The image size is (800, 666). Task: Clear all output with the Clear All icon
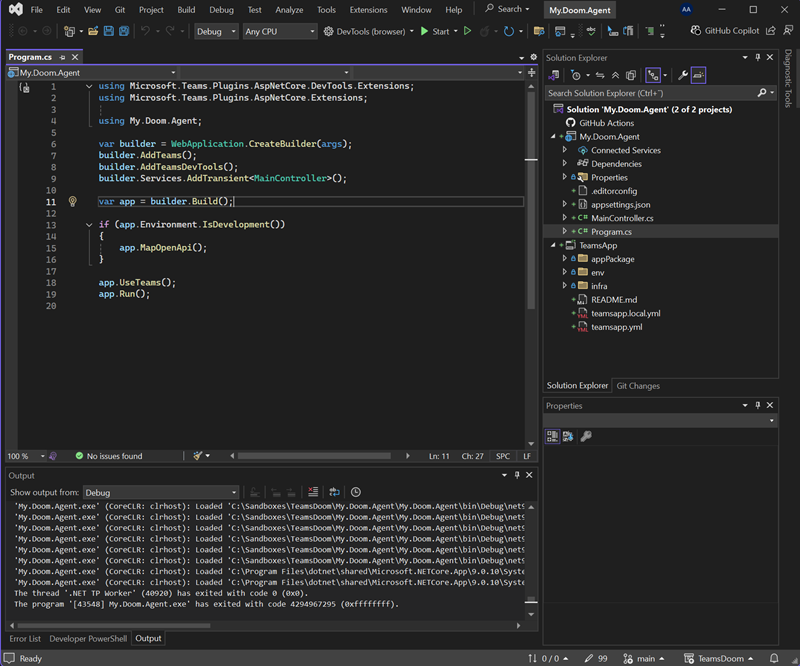point(313,492)
